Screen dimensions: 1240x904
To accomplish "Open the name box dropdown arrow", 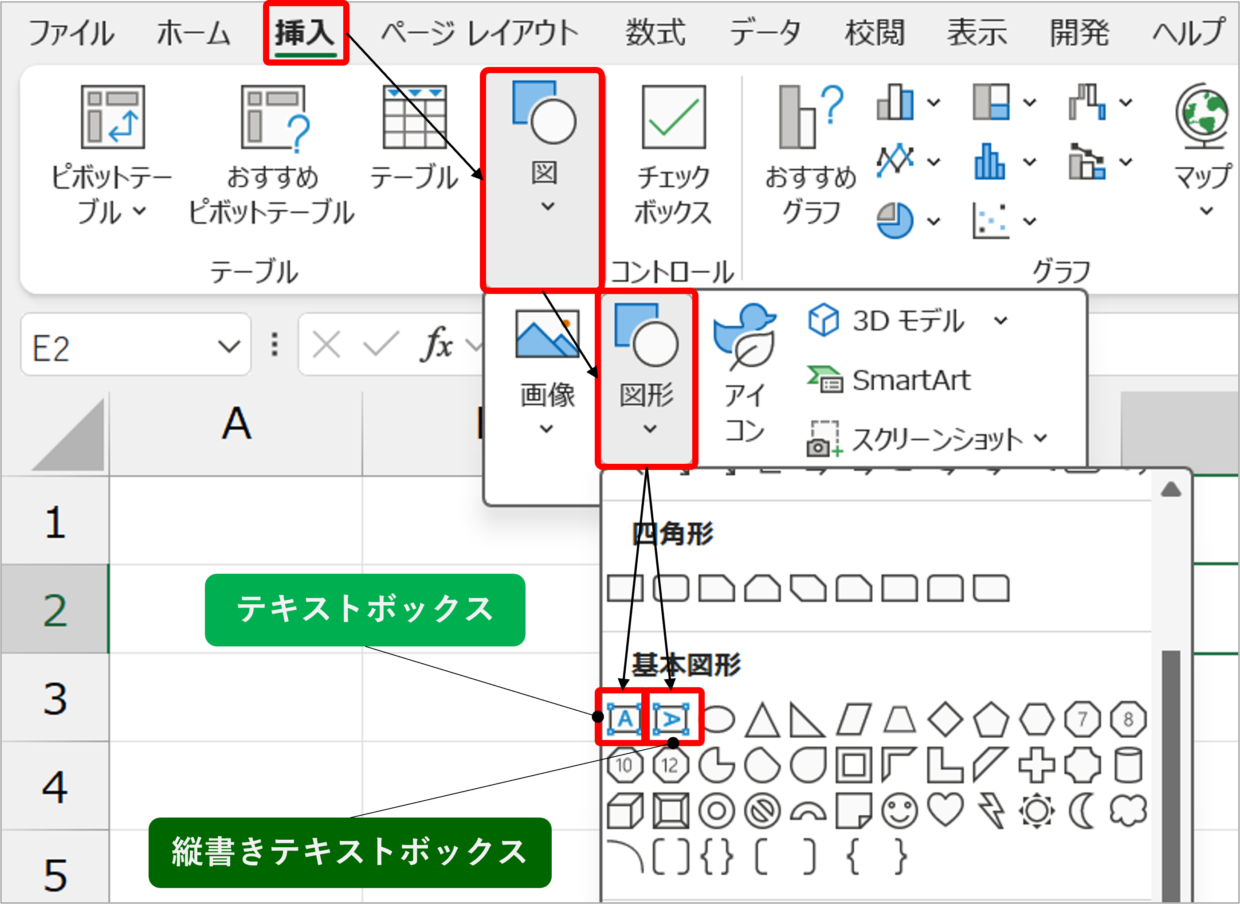I will (228, 346).
